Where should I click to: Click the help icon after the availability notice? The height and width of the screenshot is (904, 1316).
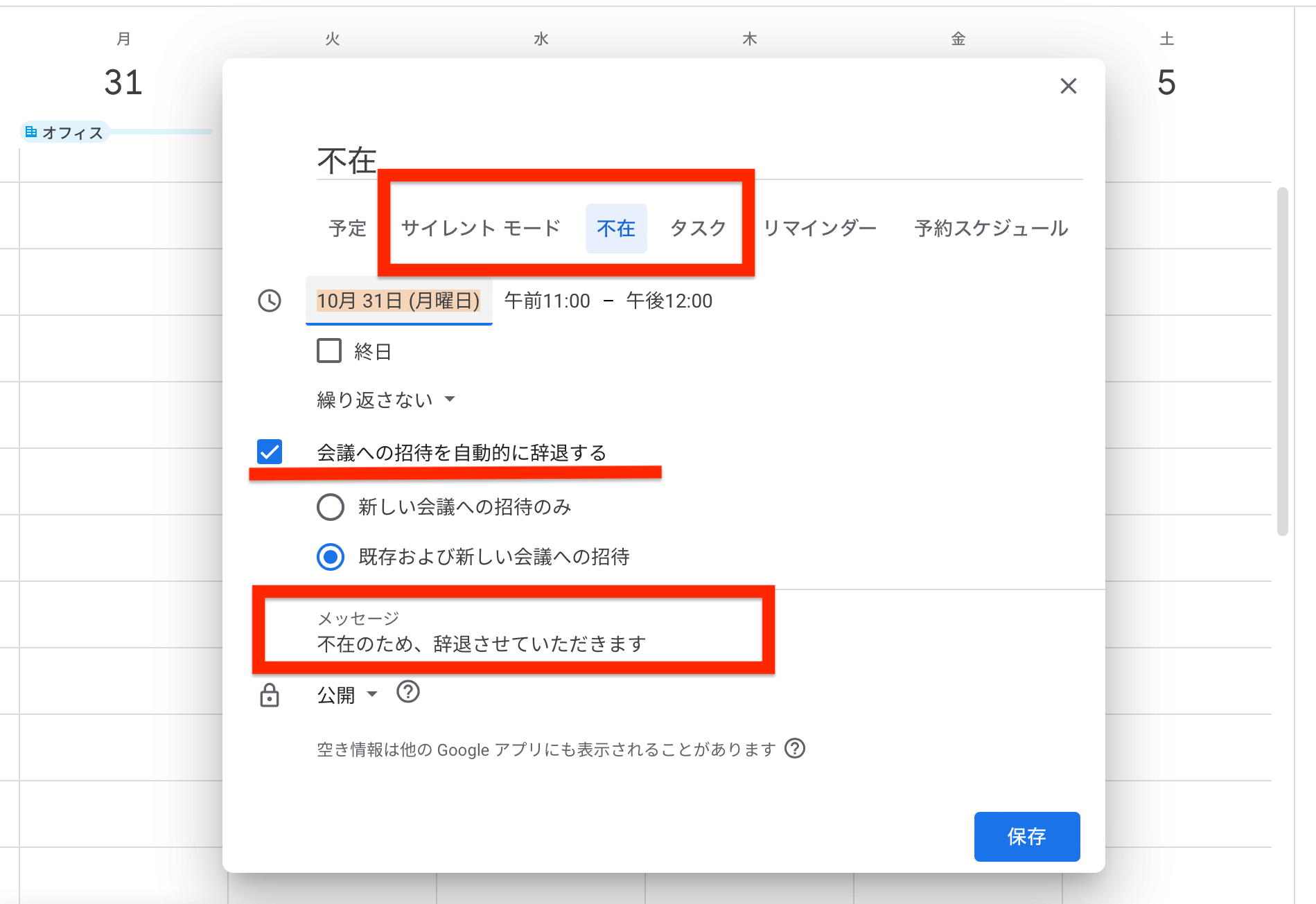point(796,749)
